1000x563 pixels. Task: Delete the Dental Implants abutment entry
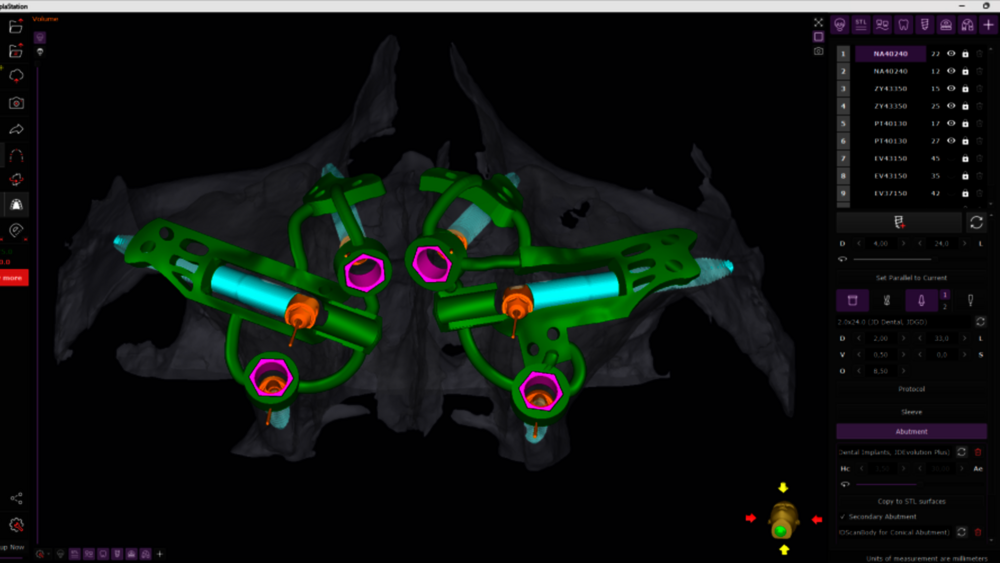pyautogui.click(x=978, y=452)
